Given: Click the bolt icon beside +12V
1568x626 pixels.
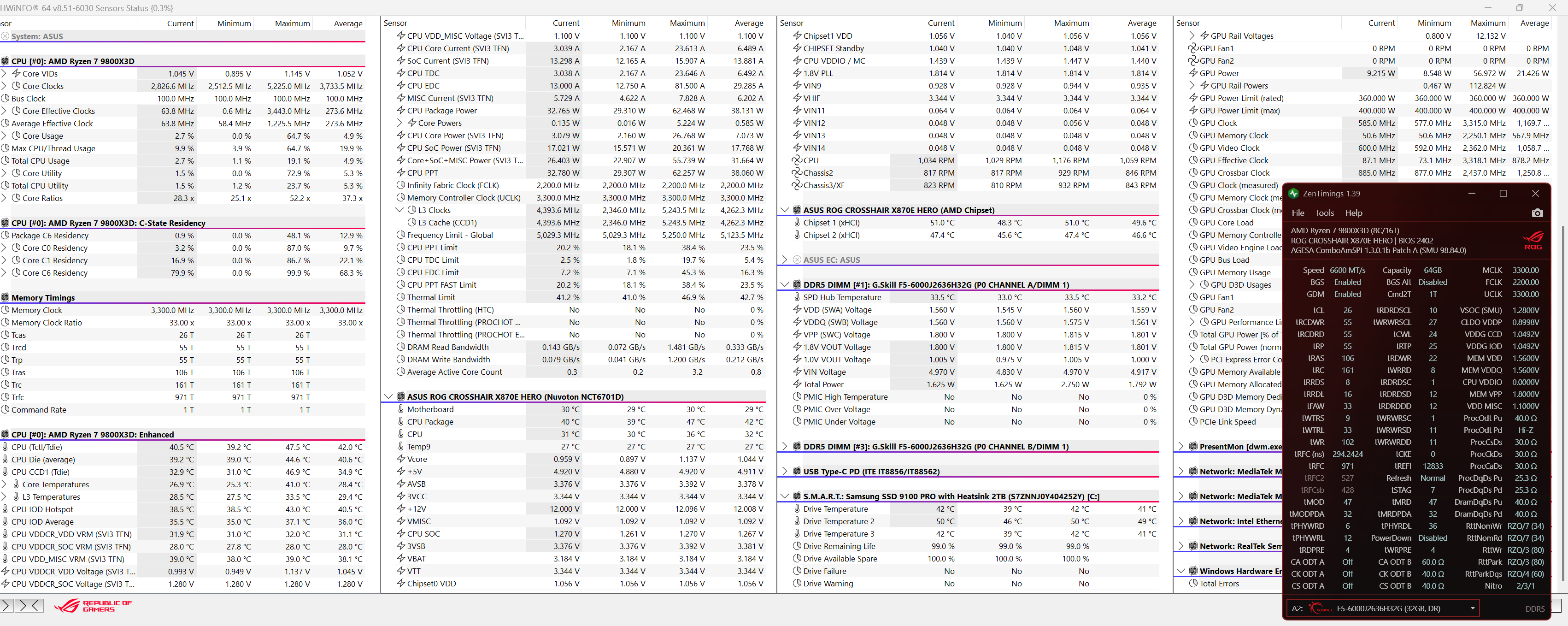Looking at the screenshot, I should (x=400, y=508).
